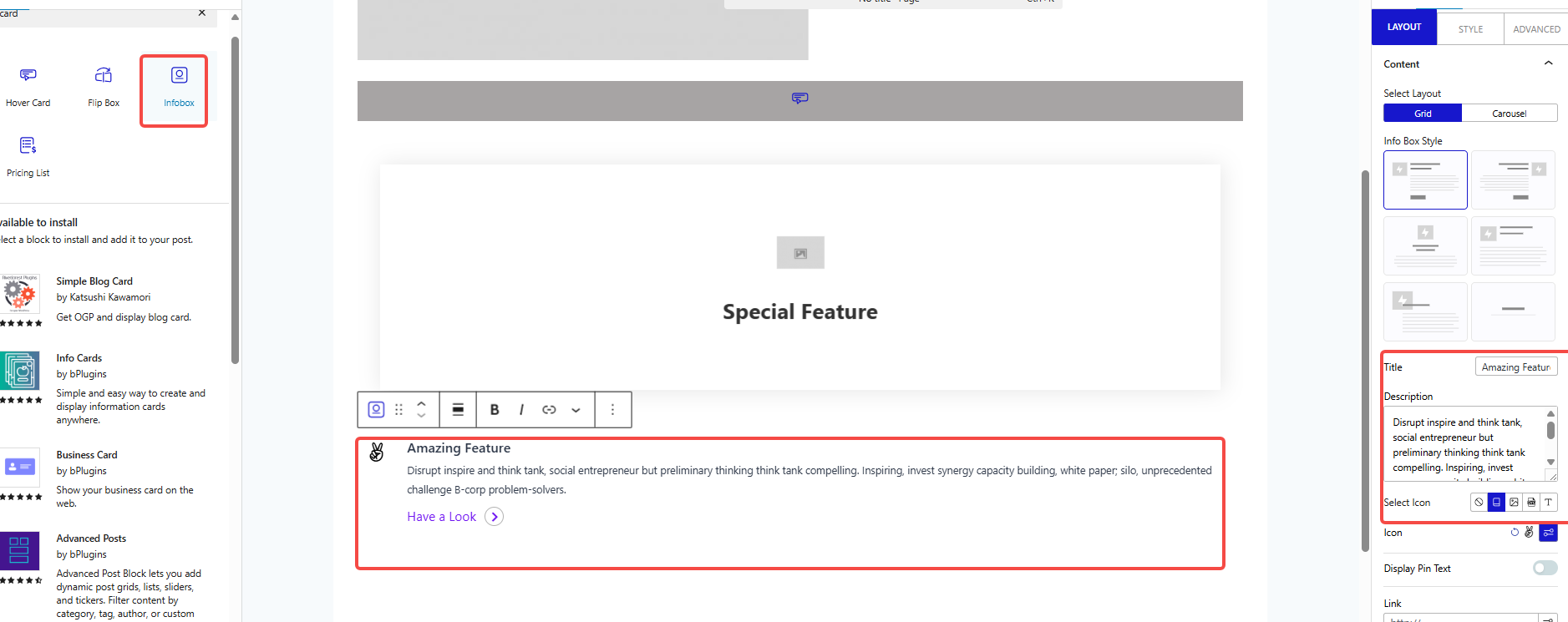Move the block down with the down arrow
Image resolution: width=1568 pixels, height=622 pixels.
click(421, 416)
